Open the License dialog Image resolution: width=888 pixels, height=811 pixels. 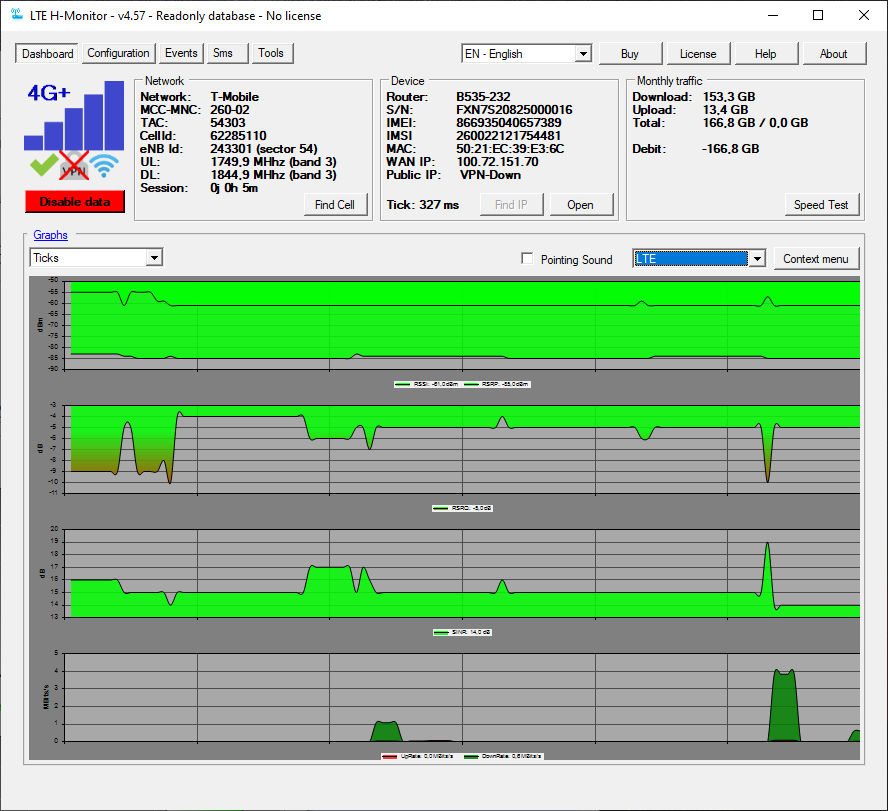tap(698, 54)
